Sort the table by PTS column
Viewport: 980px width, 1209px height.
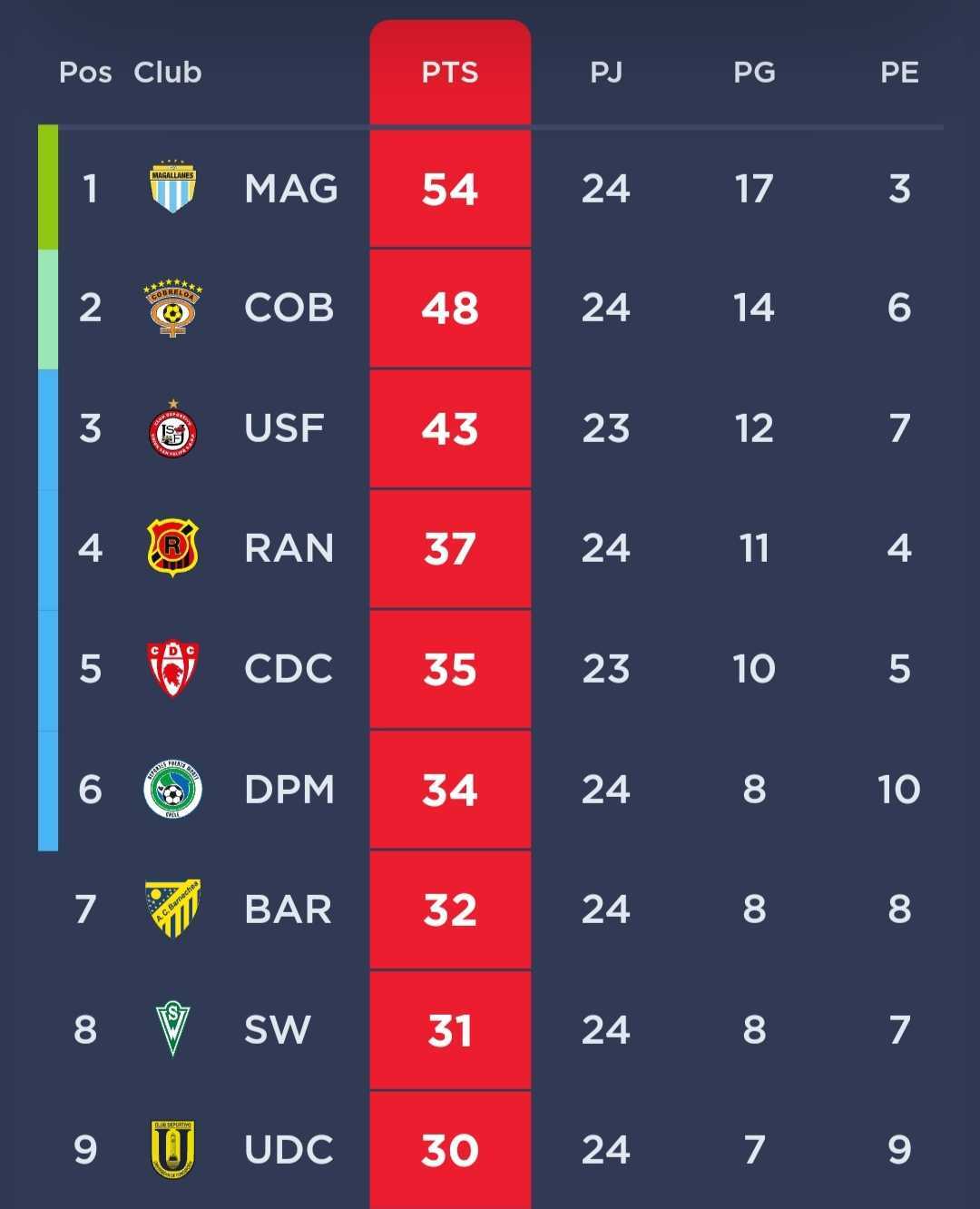(x=451, y=73)
